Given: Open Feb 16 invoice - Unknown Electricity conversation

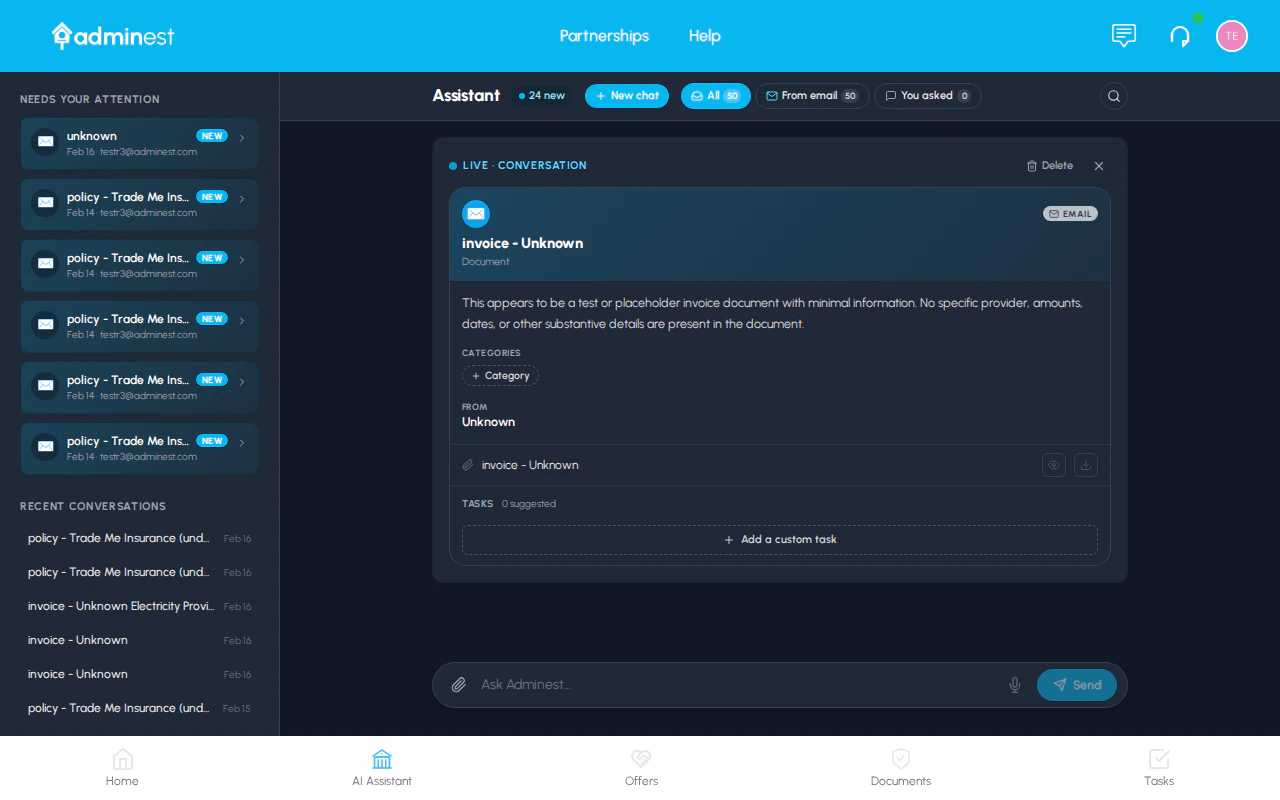Looking at the screenshot, I should point(140,606).
